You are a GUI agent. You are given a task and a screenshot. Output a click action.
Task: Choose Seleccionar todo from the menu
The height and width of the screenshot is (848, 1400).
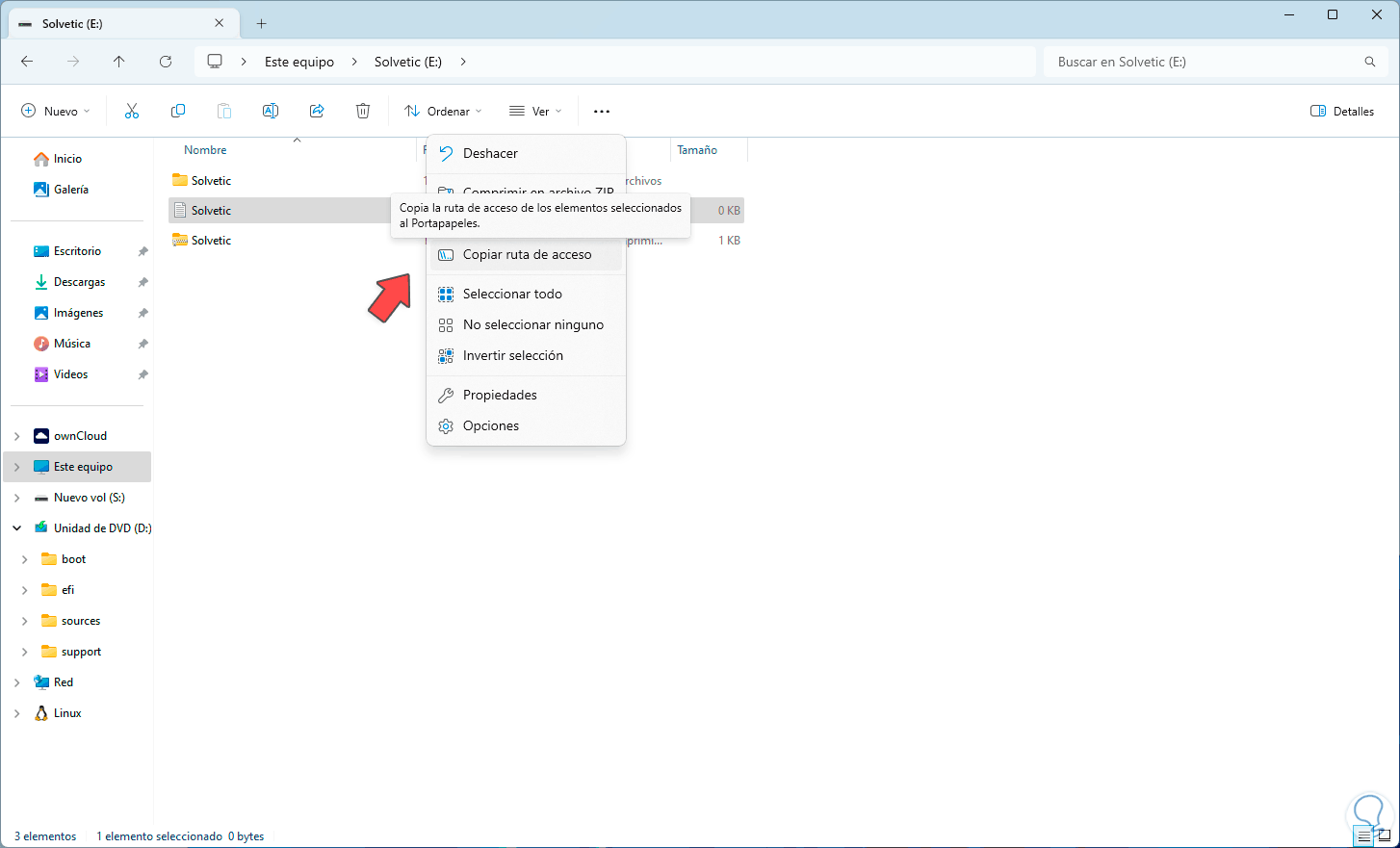[526, 295]
